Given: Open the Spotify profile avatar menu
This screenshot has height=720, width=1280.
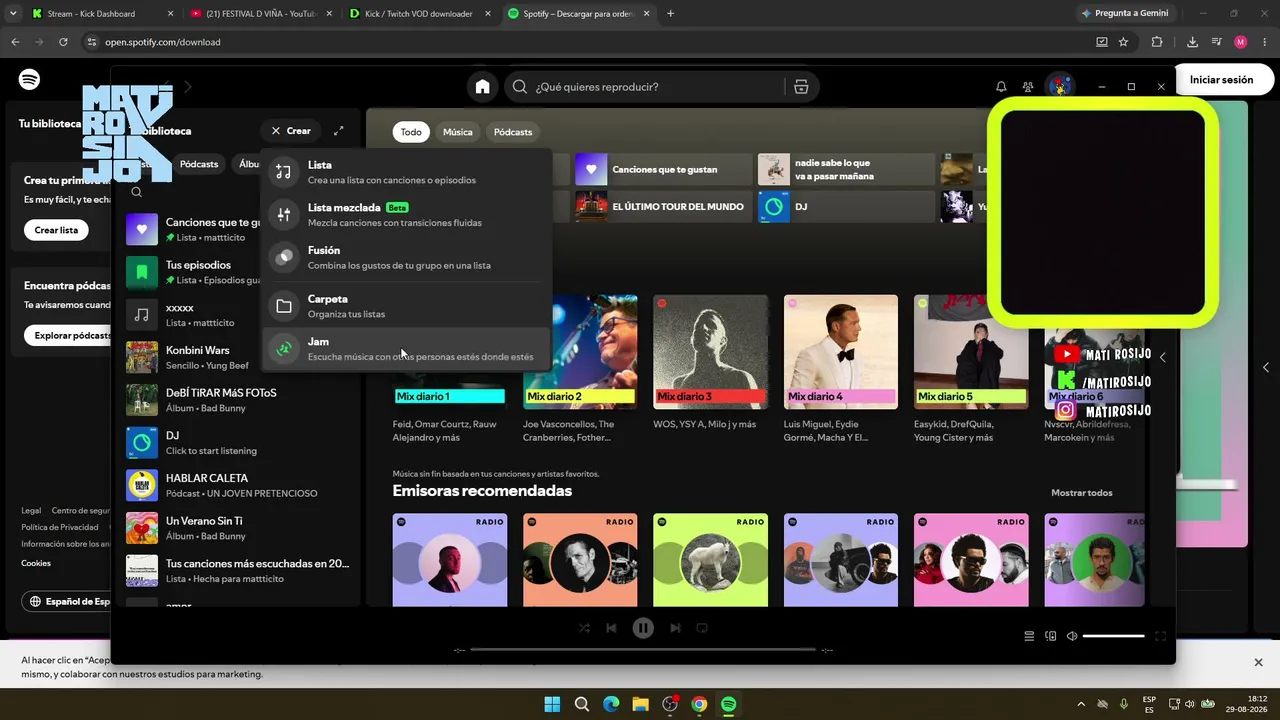Looking at the screenshot, I should [x=1059, y=86].
